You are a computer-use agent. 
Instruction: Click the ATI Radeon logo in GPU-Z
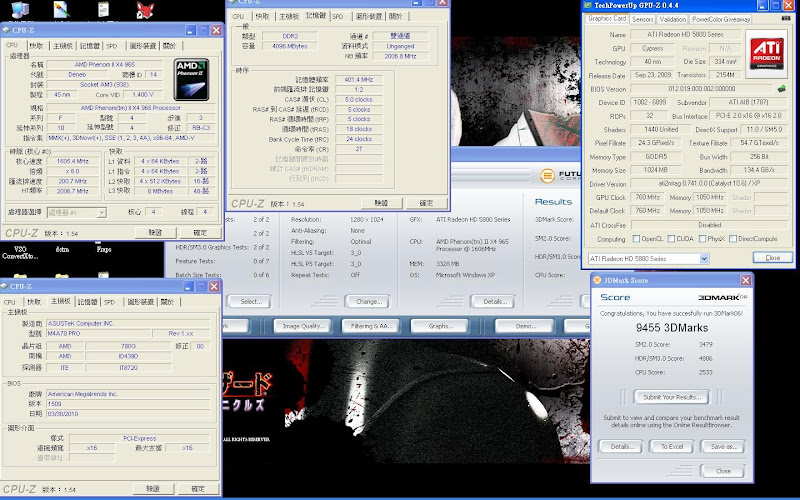[x=766, y=54]
